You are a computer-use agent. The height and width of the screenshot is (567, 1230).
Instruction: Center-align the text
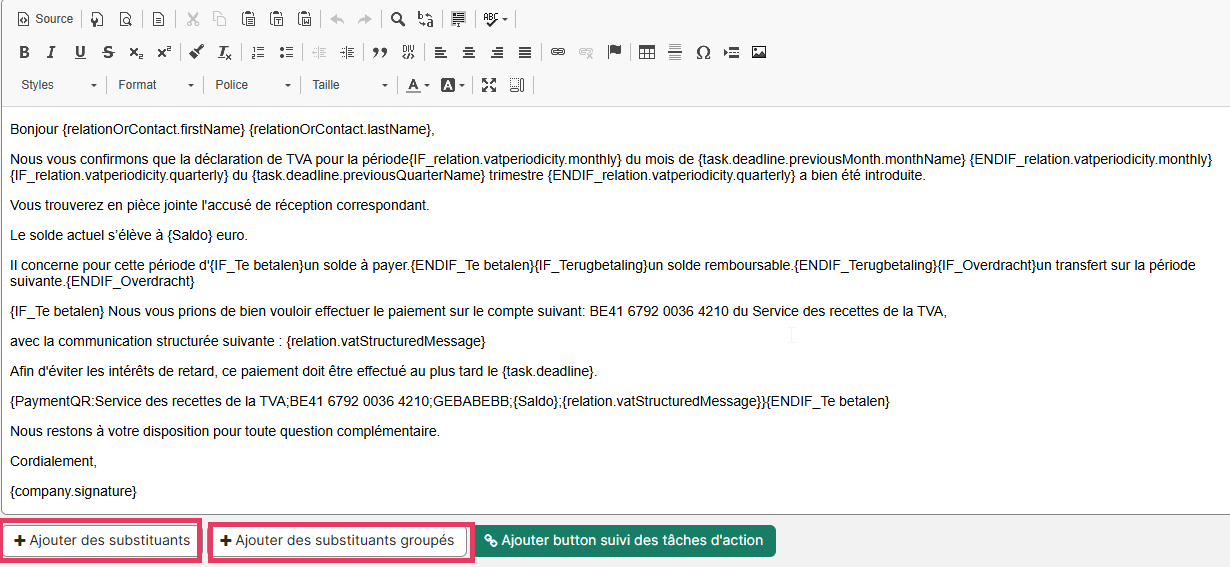pyautogui.click(x=469, y=52)
